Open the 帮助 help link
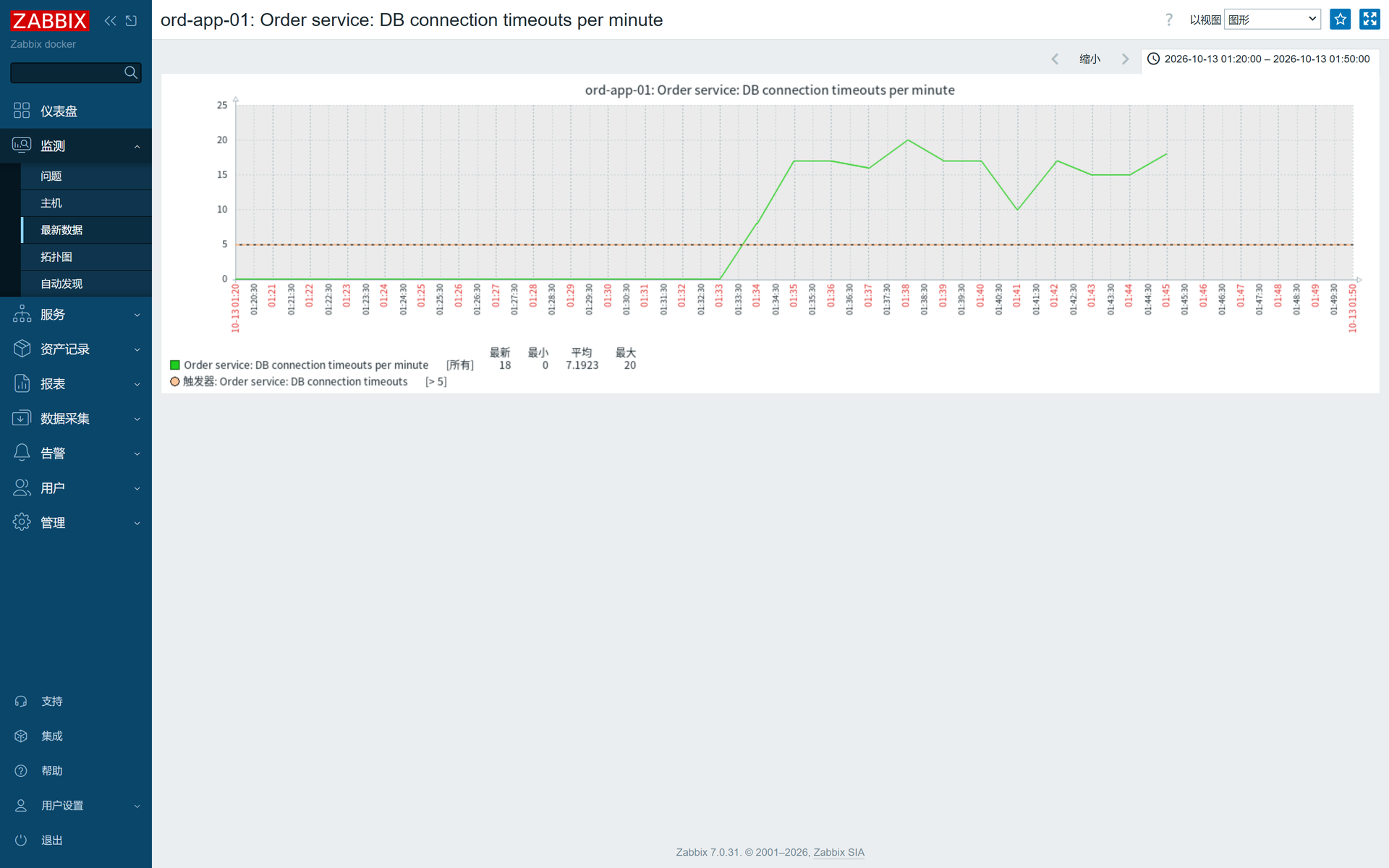This screenshot has width=1389, height=868. [76, 771]
